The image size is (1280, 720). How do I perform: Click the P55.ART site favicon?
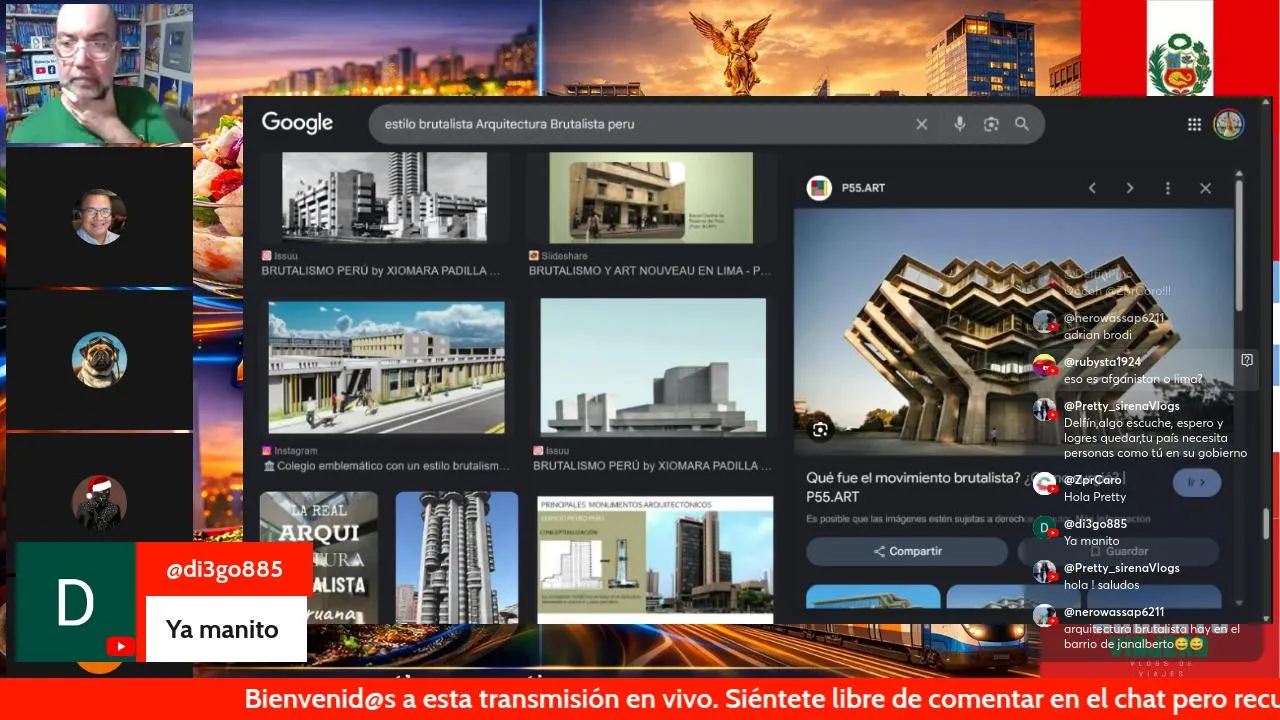819,188
